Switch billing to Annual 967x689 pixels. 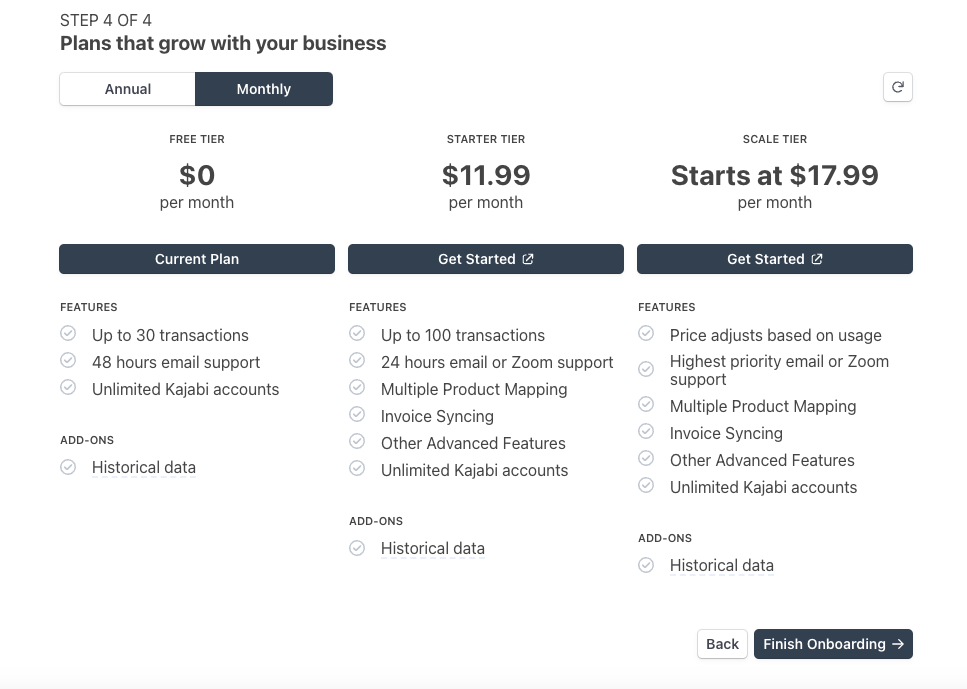[128, 89]
